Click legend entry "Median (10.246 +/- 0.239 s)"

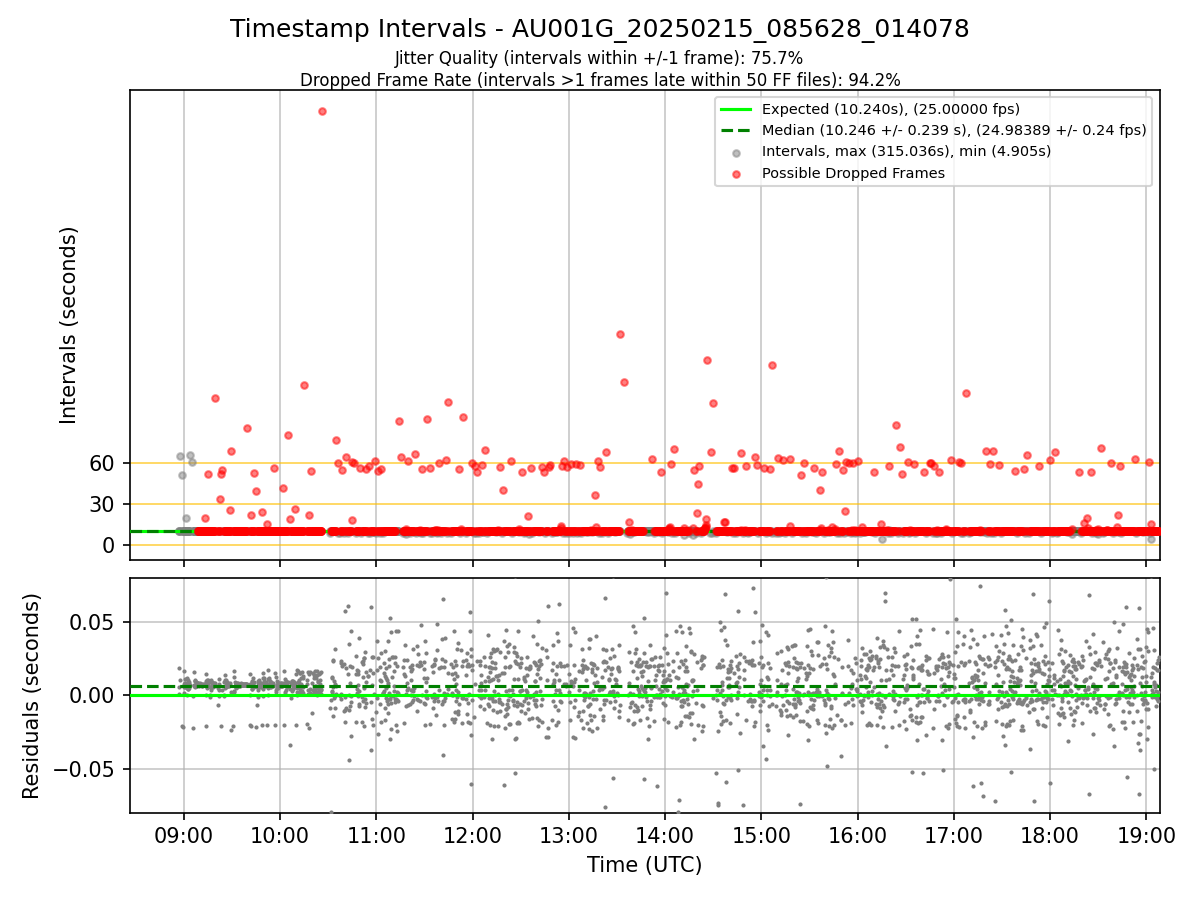(x=954, y=130)
